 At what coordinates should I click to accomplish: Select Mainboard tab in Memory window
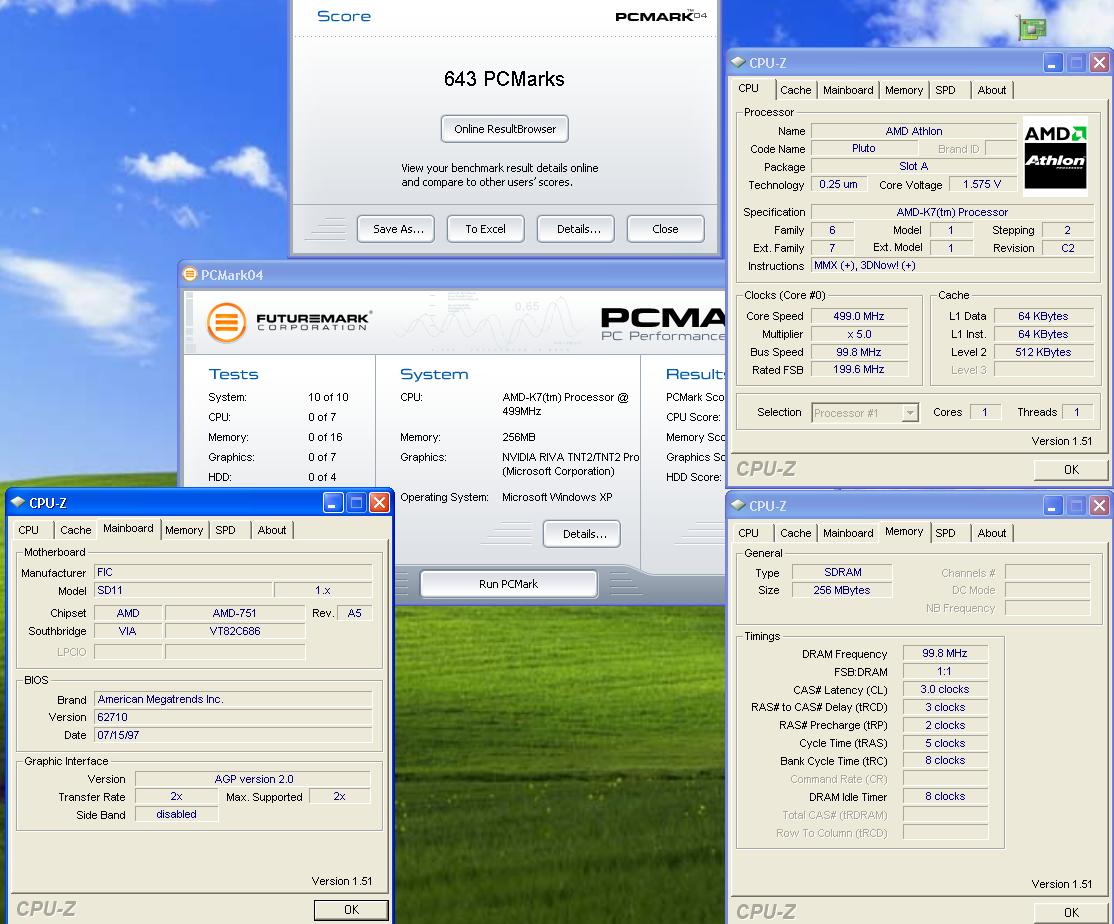tap(848, 533)
